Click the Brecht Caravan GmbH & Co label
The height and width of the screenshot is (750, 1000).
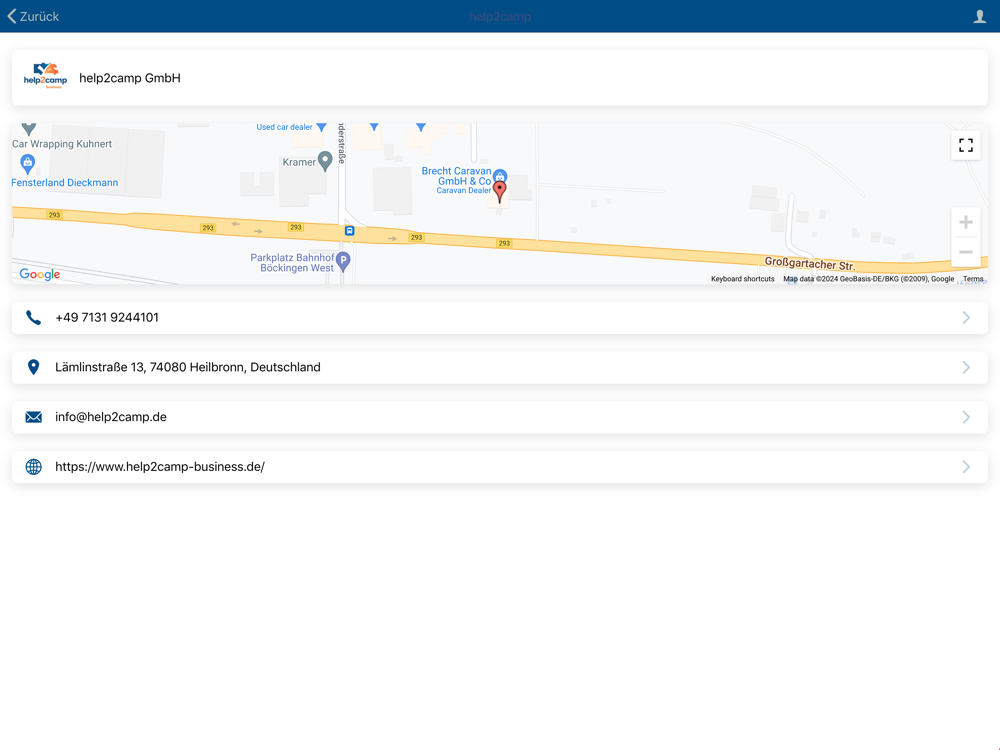click(457, 176)
